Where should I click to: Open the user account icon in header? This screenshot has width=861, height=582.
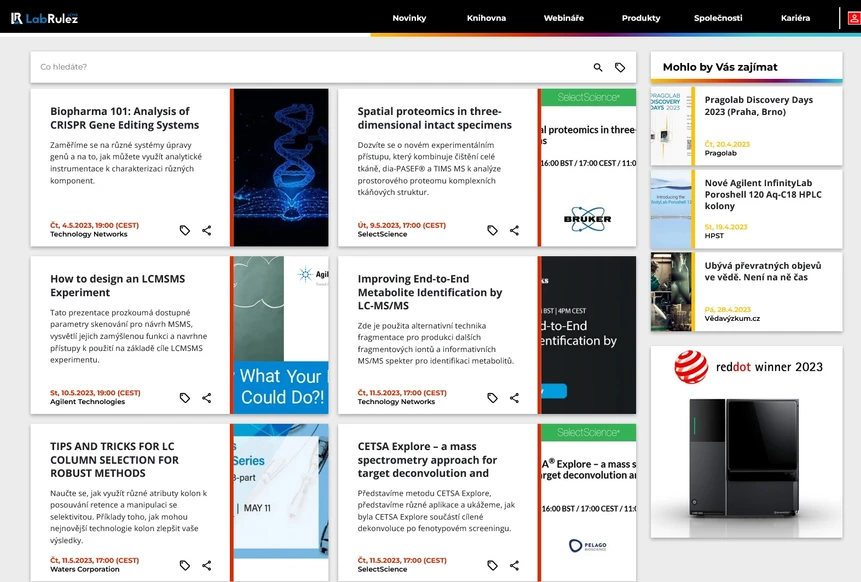pyautogui.click(x=854, y=18)
